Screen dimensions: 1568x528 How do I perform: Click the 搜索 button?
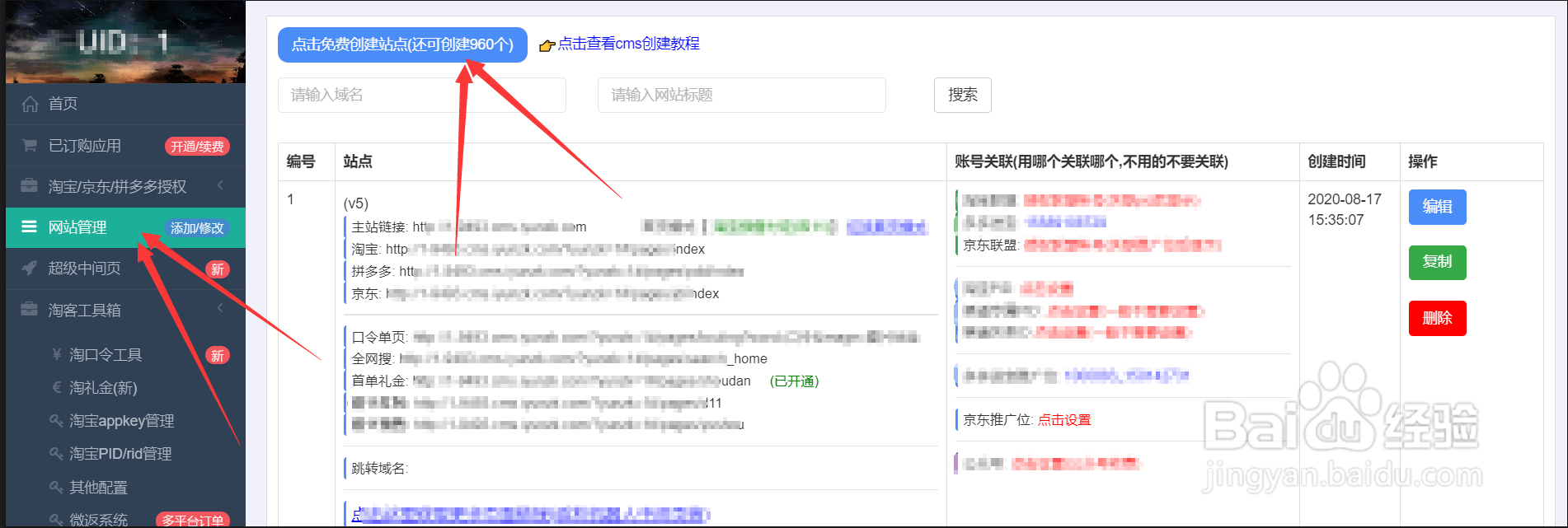(963, 95)
